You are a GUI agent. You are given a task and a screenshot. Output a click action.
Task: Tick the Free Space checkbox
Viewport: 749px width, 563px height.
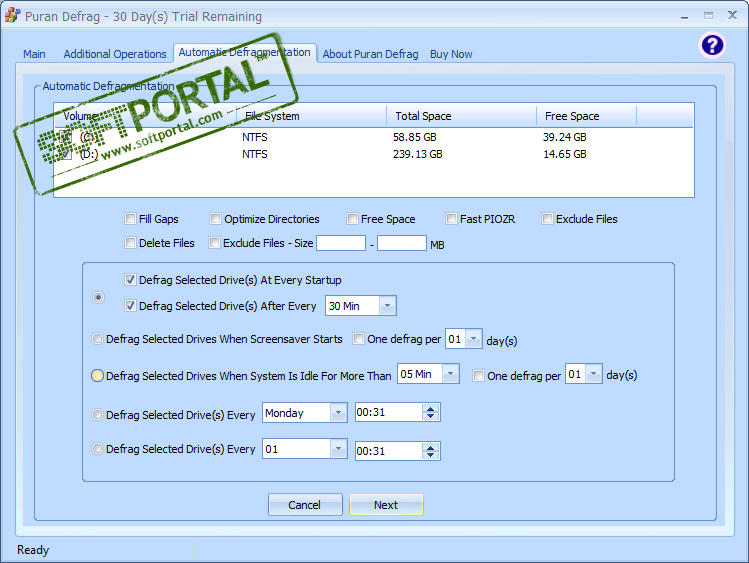(352, 219)
